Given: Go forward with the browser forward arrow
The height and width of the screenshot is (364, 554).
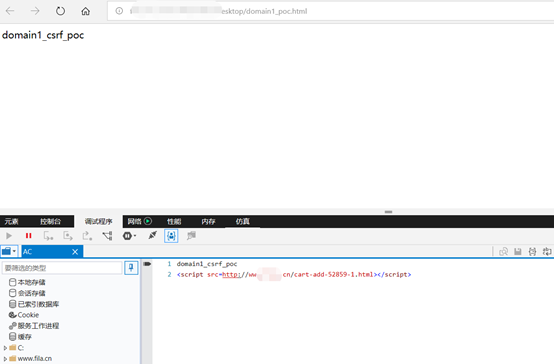Looking at the screenshot, I should pos(35,11).
